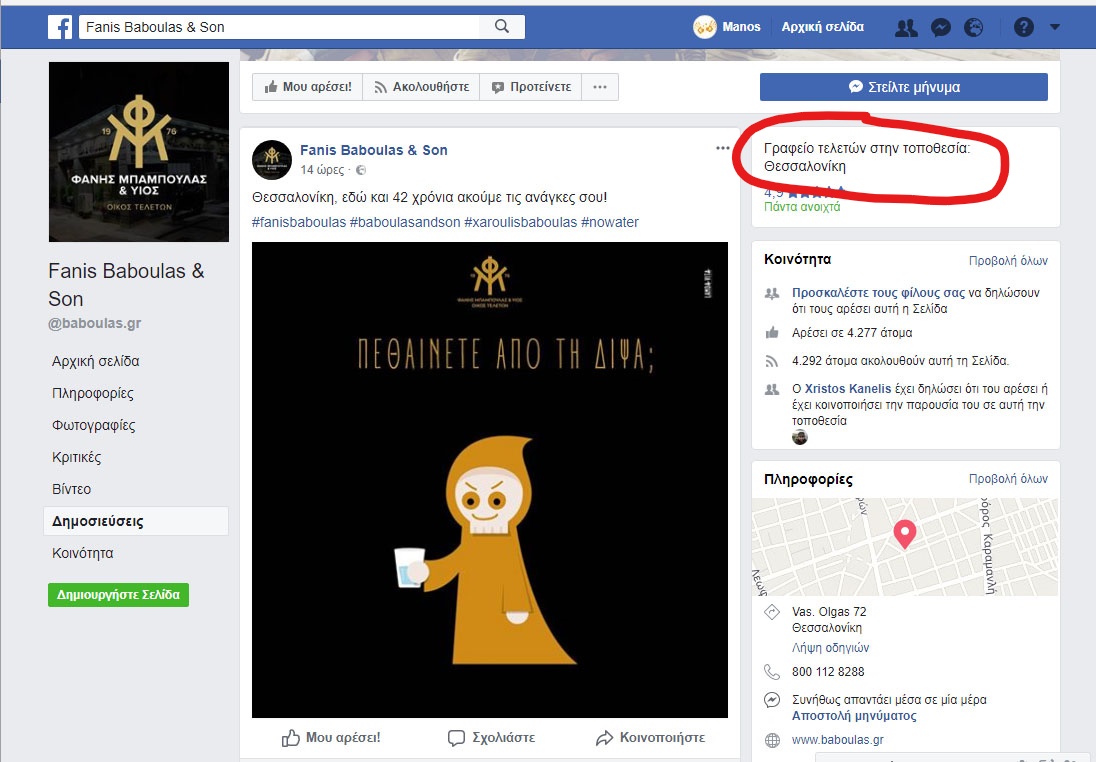Select Κοινότητα in the page sidebar
The height and width of the screenshot is (762, 1096).
click(82, 553)
